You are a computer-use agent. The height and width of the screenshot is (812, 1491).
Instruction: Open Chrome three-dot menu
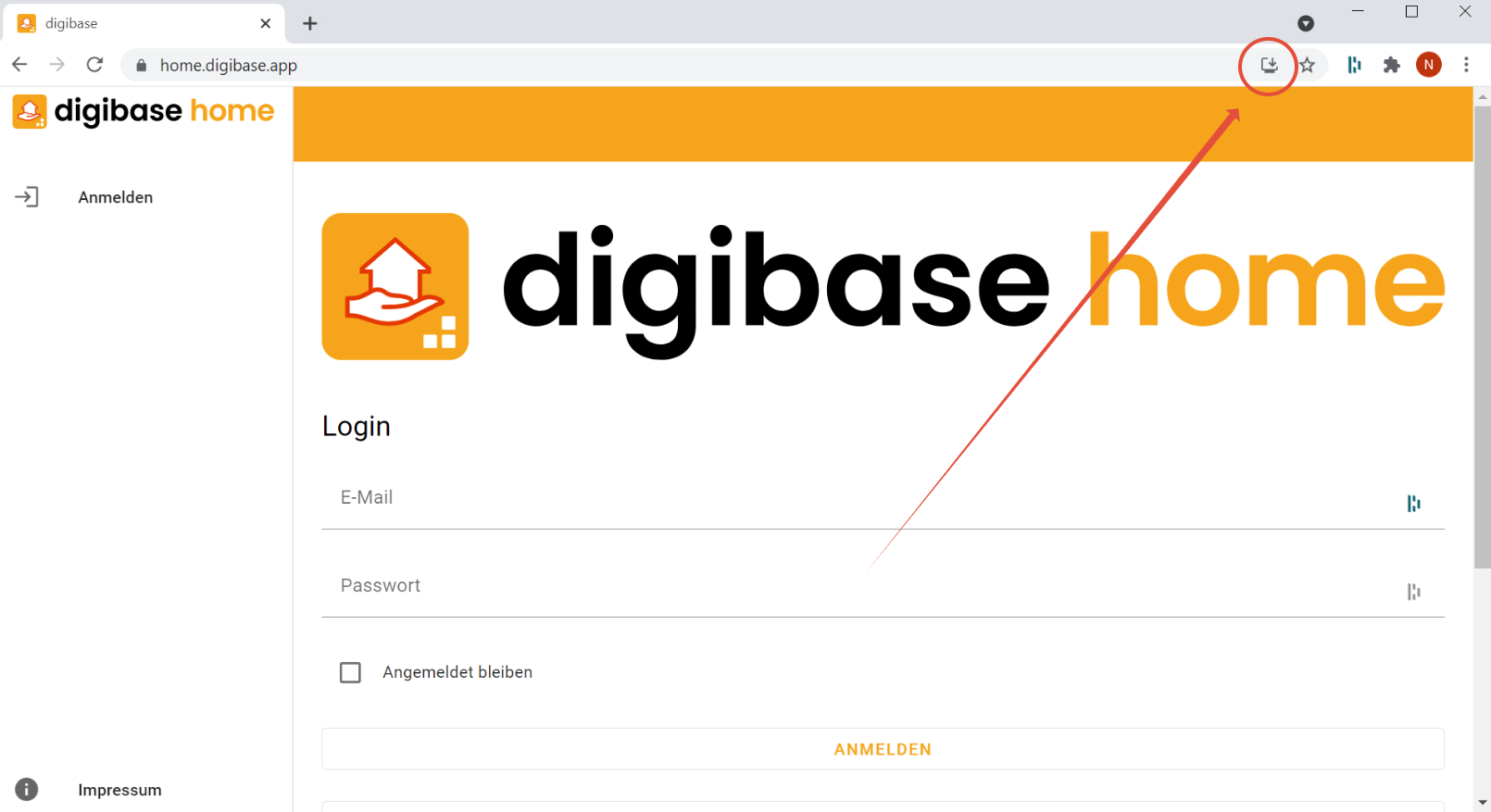1466,65
